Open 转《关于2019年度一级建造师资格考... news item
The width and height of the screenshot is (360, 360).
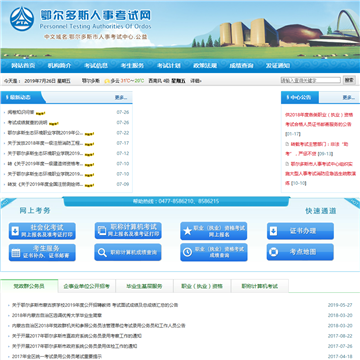coord(45,164)
